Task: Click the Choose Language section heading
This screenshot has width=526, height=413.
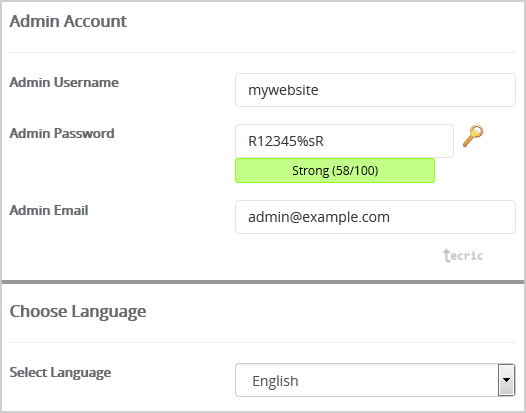Action: (78, 312)
